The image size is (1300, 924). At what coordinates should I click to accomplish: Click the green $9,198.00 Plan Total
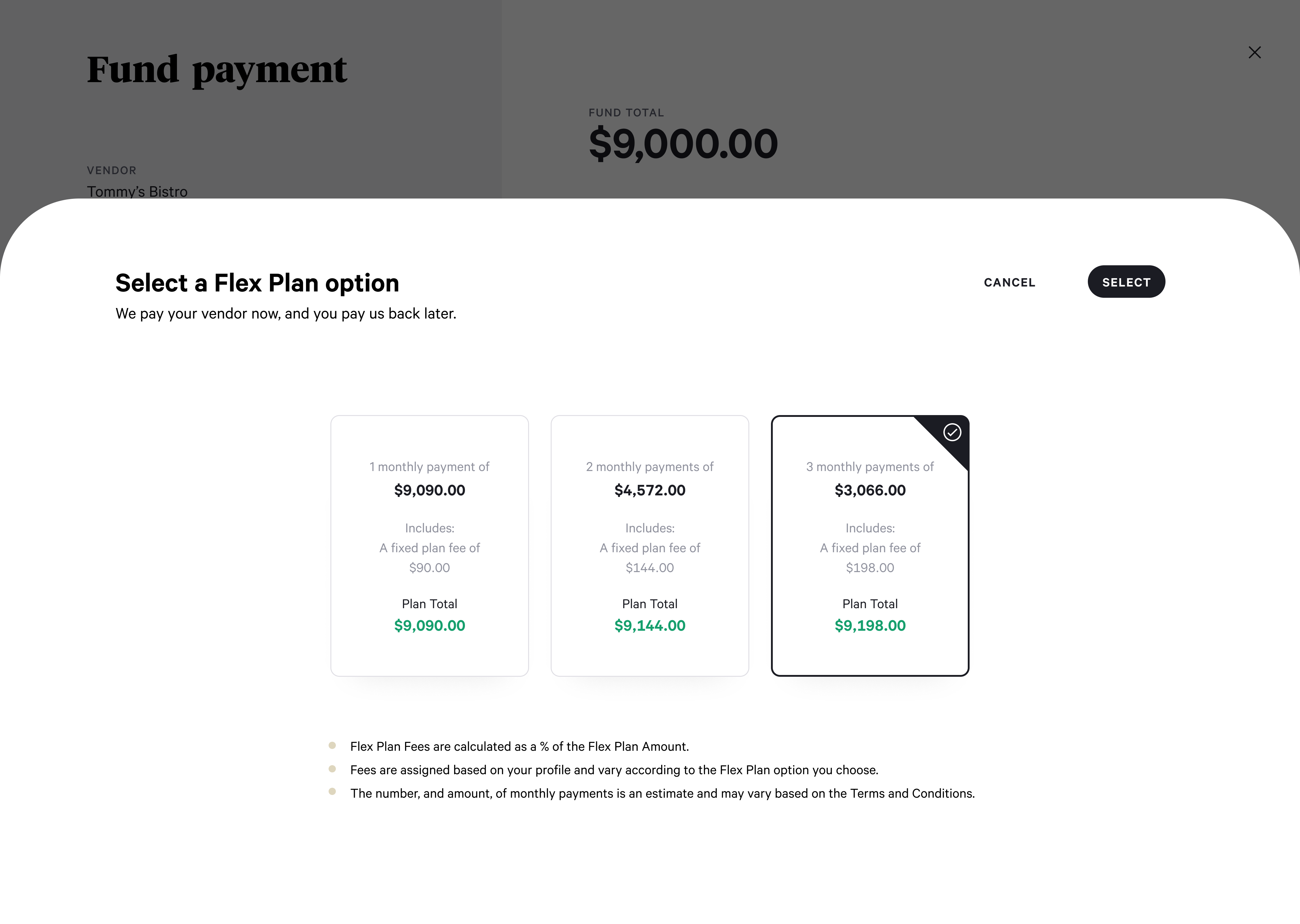(x=870, y=625)
